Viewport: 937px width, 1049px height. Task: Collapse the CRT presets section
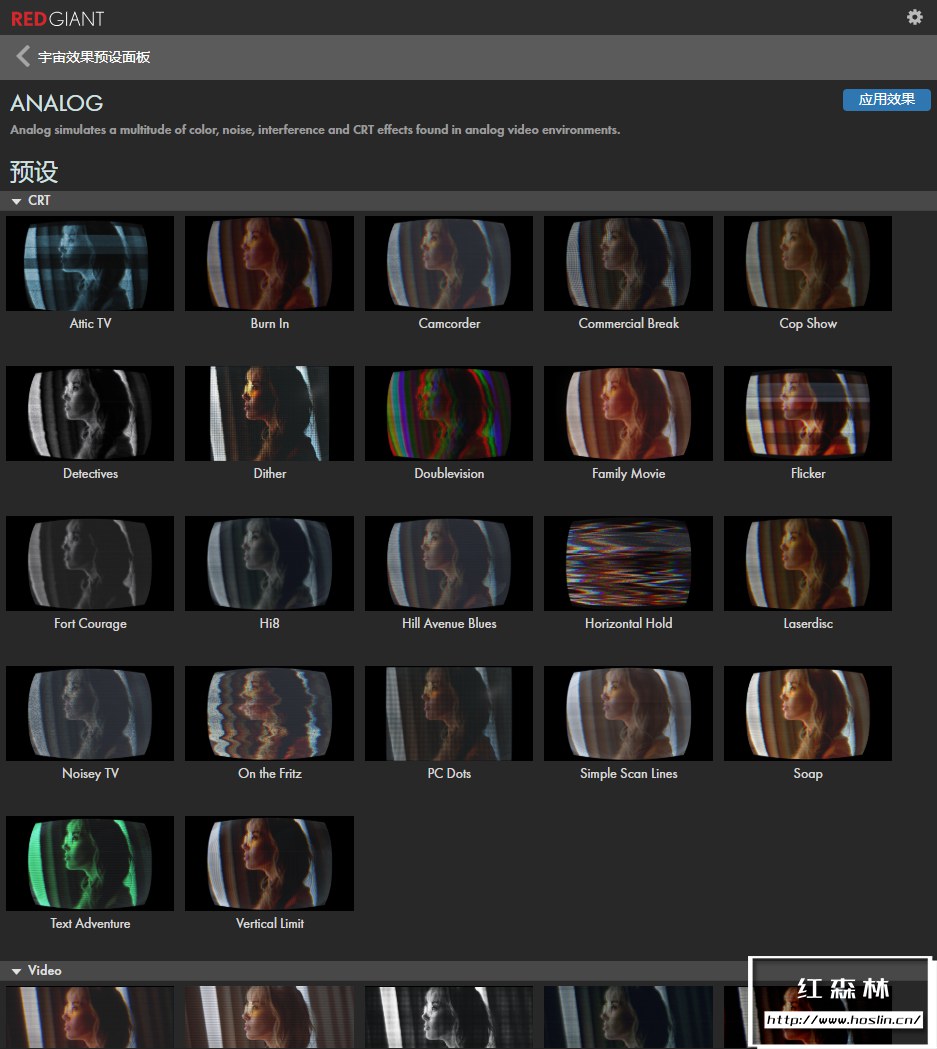pos(17,201)
